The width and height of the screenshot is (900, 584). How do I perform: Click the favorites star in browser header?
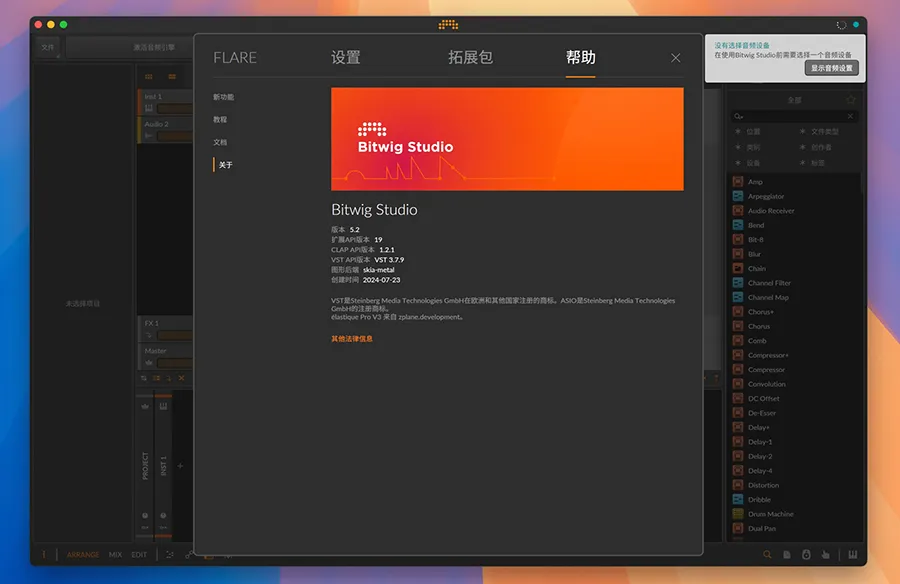point(851,100)
